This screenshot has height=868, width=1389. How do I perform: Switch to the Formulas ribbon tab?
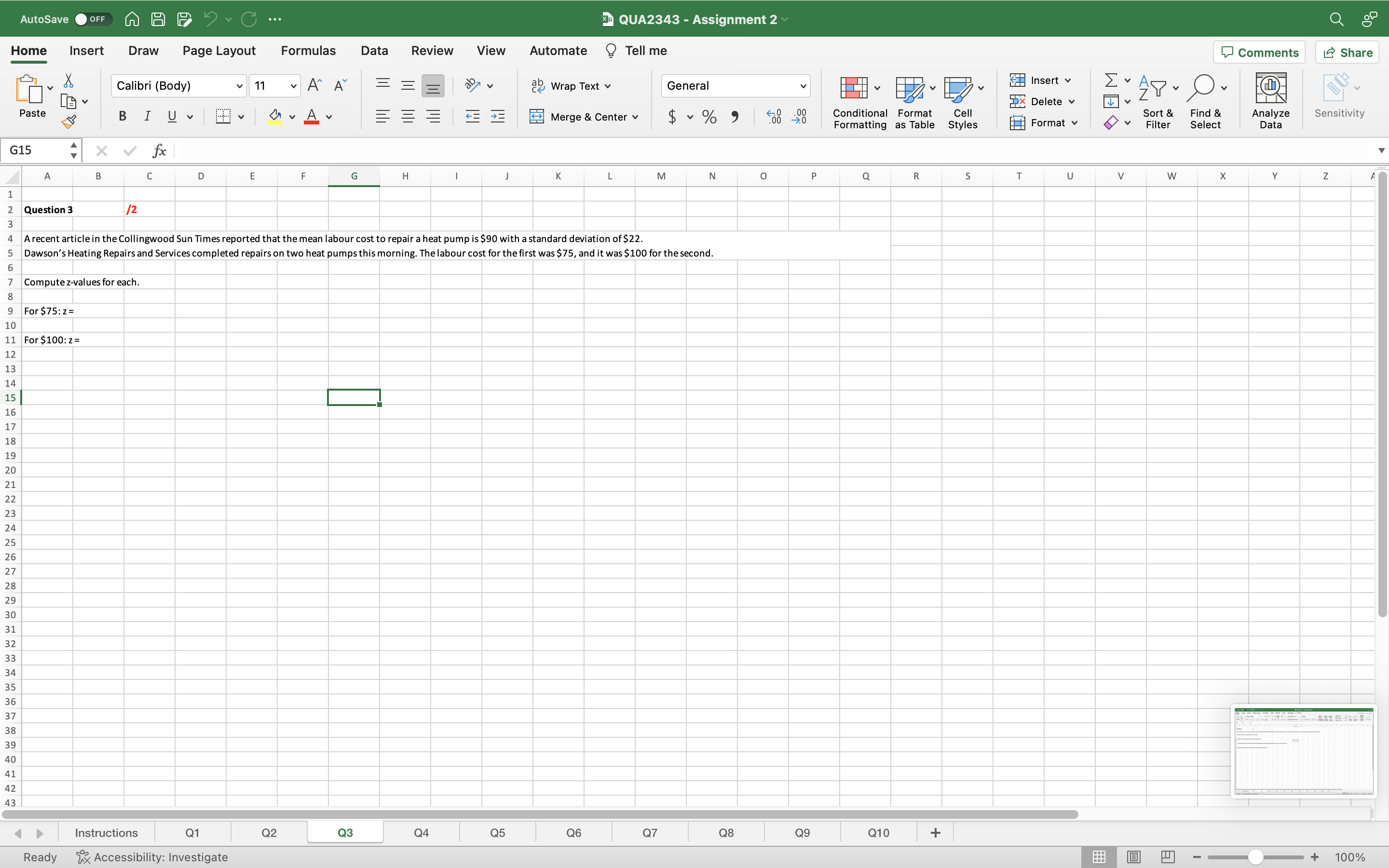coord(308,51)
